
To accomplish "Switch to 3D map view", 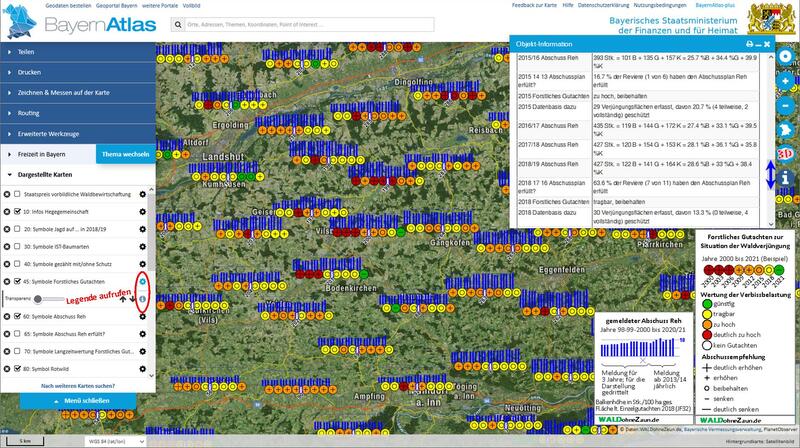I will point(787,155).
